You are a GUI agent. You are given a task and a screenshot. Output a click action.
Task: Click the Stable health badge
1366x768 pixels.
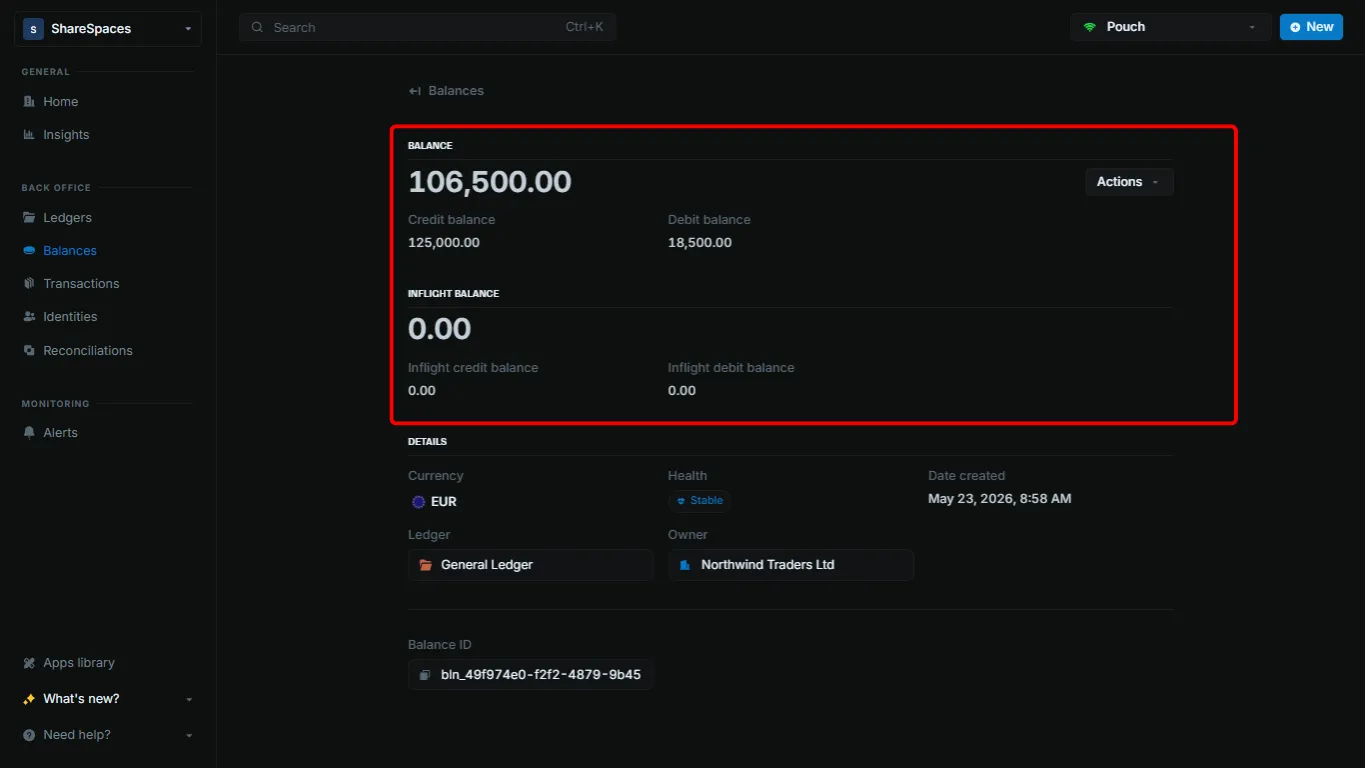pyautogui.click(x=700, y=501)
